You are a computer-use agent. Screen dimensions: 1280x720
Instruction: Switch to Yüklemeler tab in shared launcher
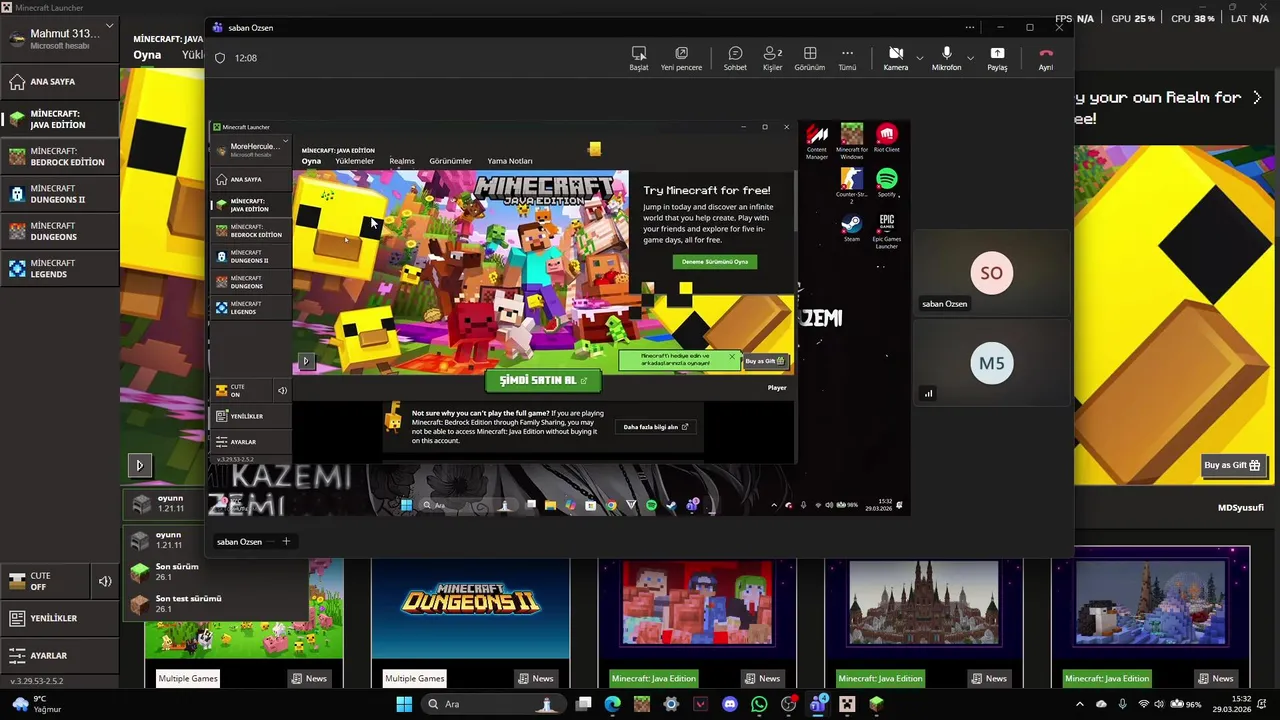click(x=354, y=161)
